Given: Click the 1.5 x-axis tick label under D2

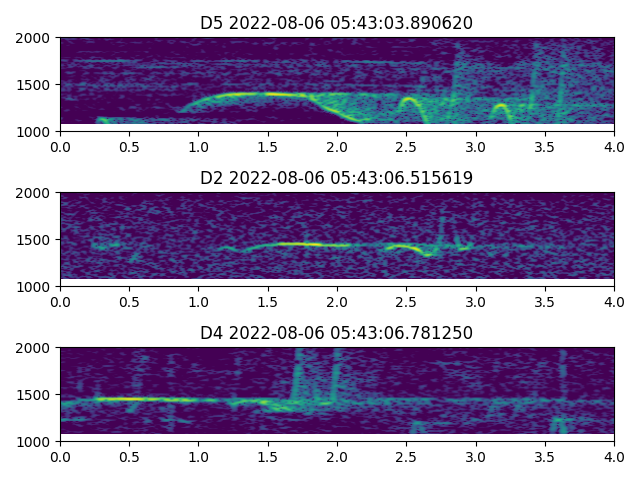Looking at the screenshot, I should pos(268,301).
